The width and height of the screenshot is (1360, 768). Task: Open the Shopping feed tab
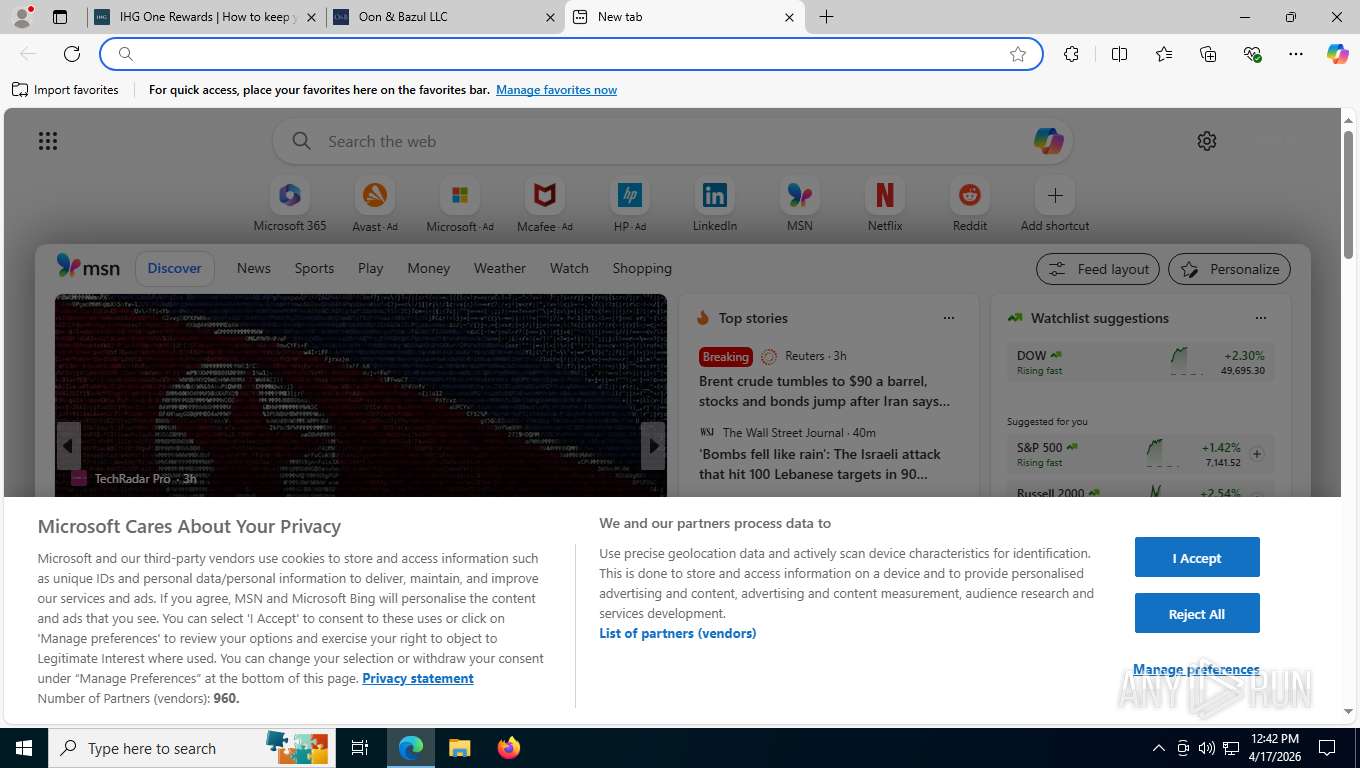tap(642, 268)
